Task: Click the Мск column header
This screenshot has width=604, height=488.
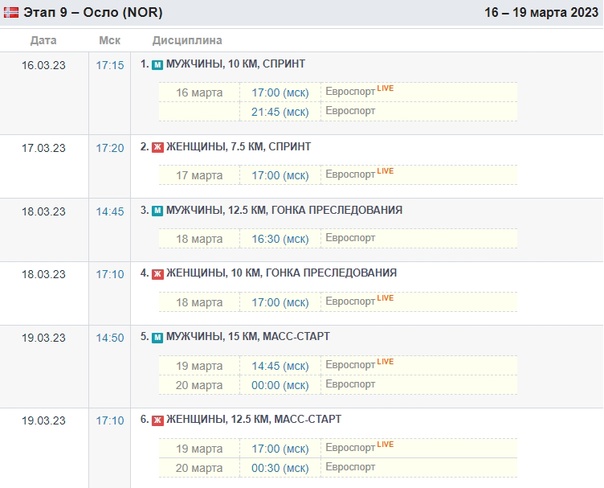Action: click(x=110, y=41)
